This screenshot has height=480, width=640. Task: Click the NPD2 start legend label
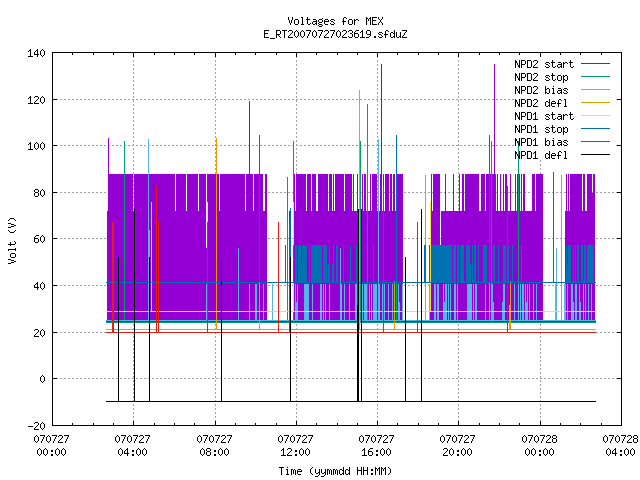point(544,64)
